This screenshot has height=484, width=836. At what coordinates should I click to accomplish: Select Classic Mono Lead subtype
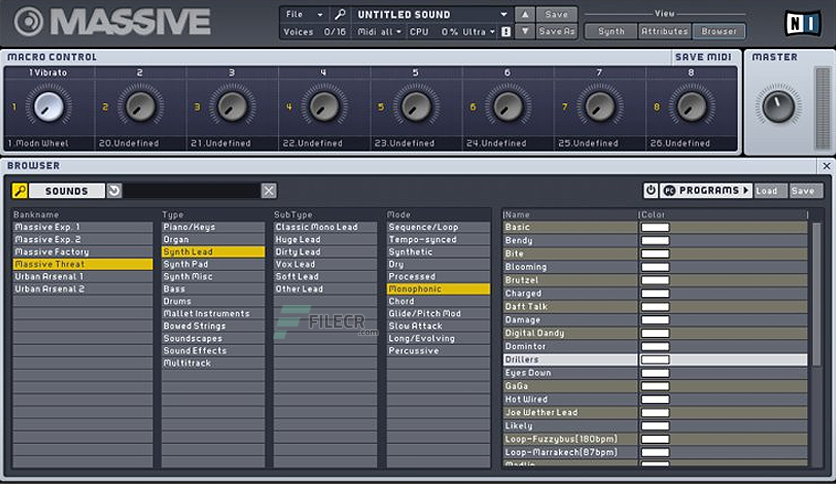tap(325, 227)
